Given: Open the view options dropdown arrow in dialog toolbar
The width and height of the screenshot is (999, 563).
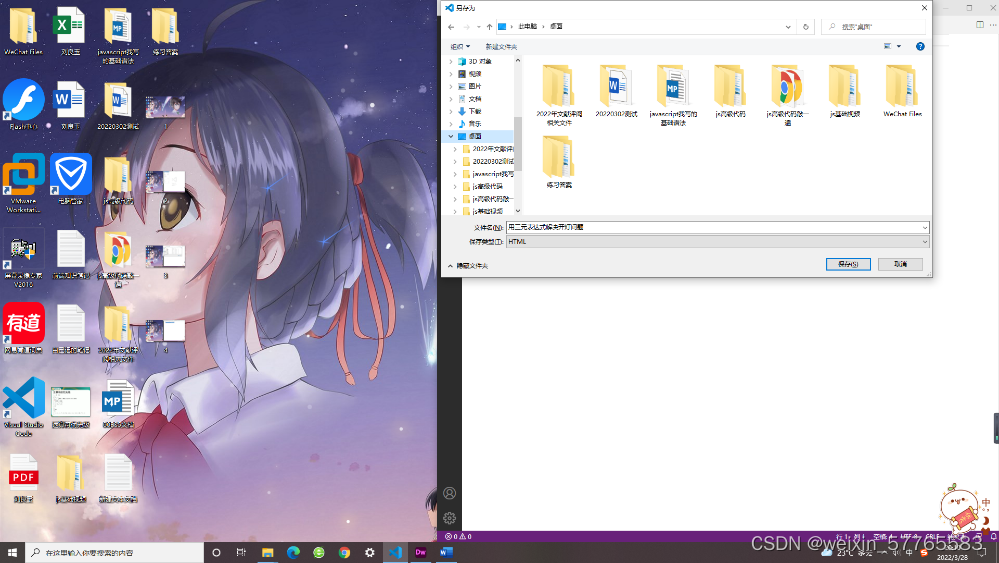Looking at the screenshot, I should tap(899, 46).
